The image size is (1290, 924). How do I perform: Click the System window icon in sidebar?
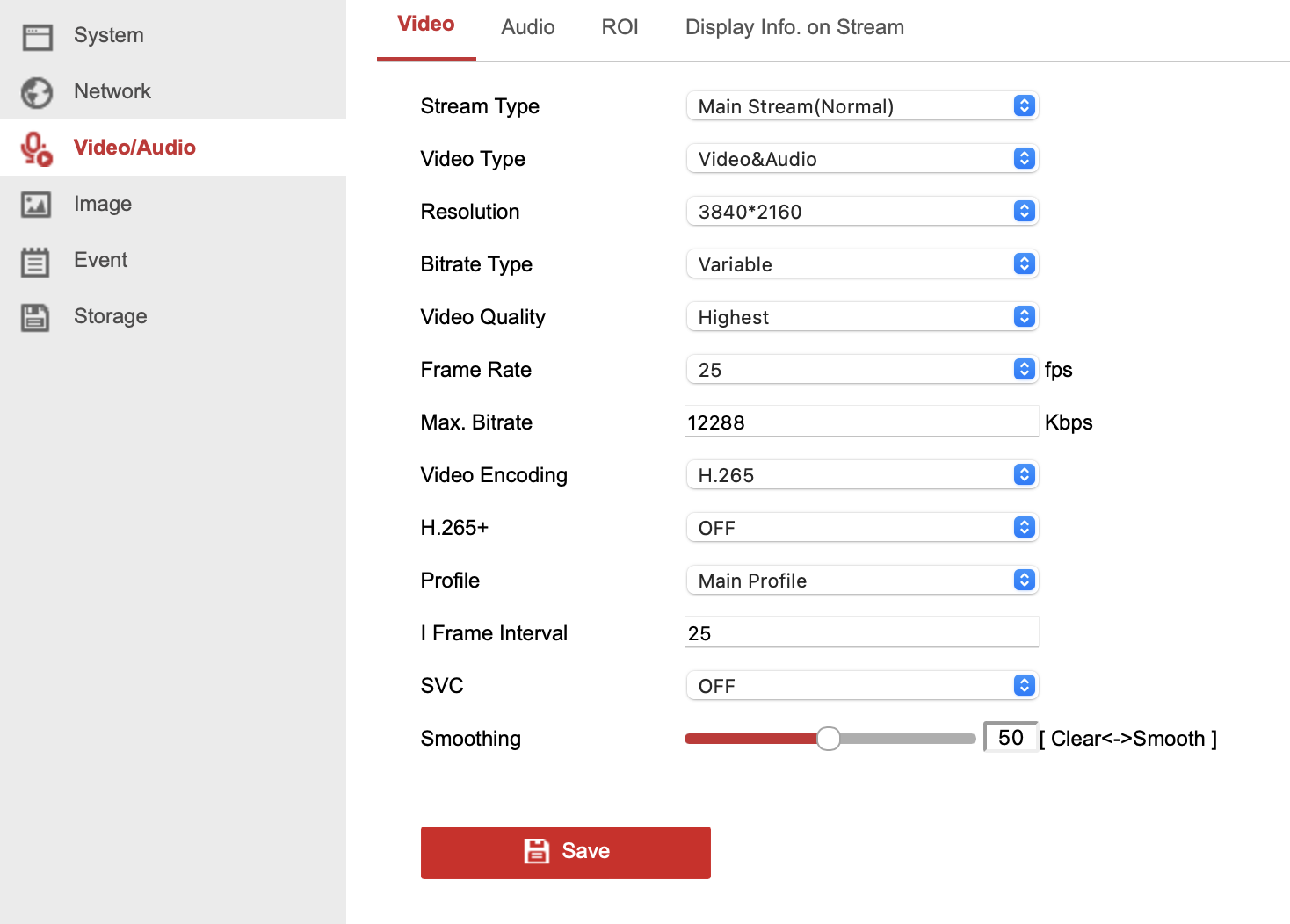coord(37,37)
